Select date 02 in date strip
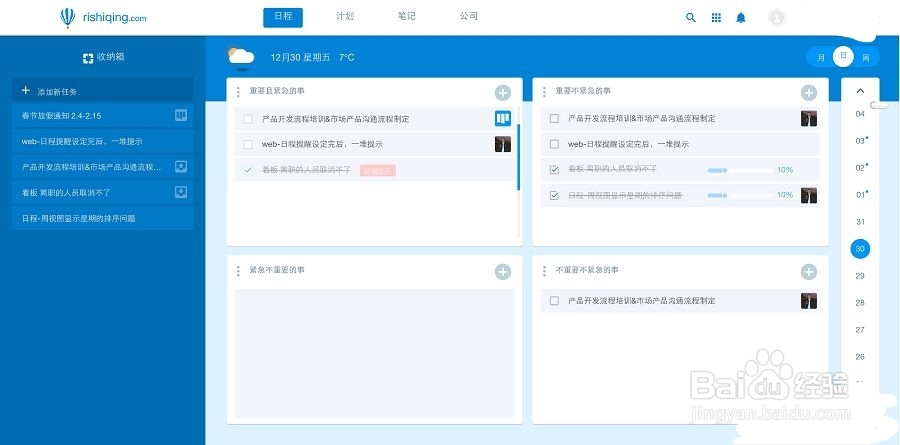Image resolution: width=900 pixels, height=445 pixels. click(x=860, y=168)
